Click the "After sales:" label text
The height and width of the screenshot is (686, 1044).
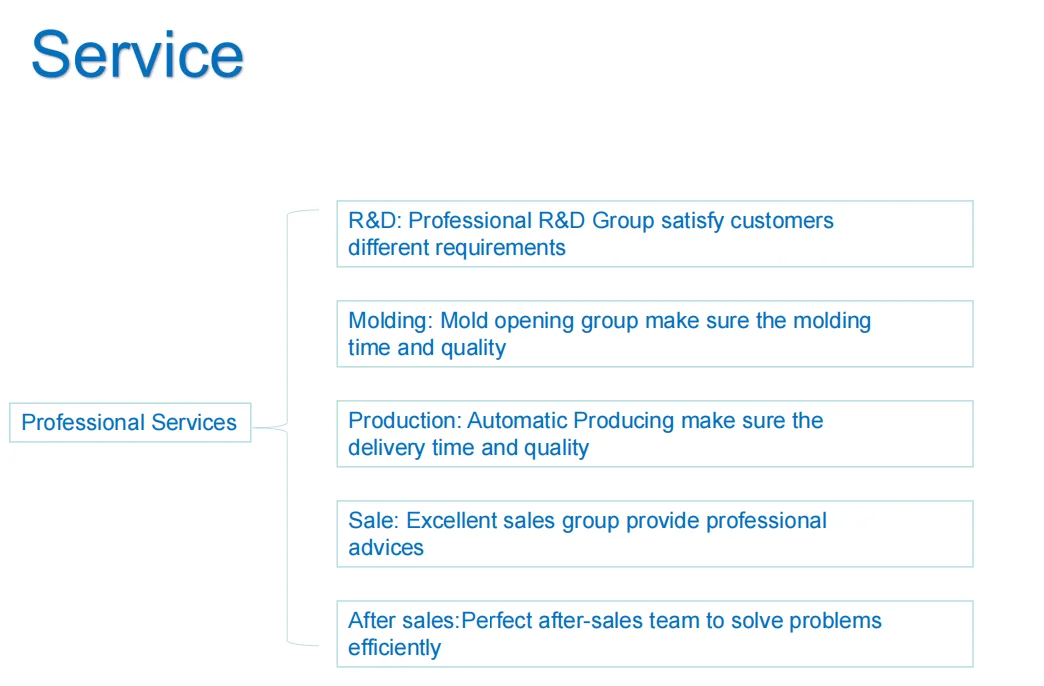402,621
